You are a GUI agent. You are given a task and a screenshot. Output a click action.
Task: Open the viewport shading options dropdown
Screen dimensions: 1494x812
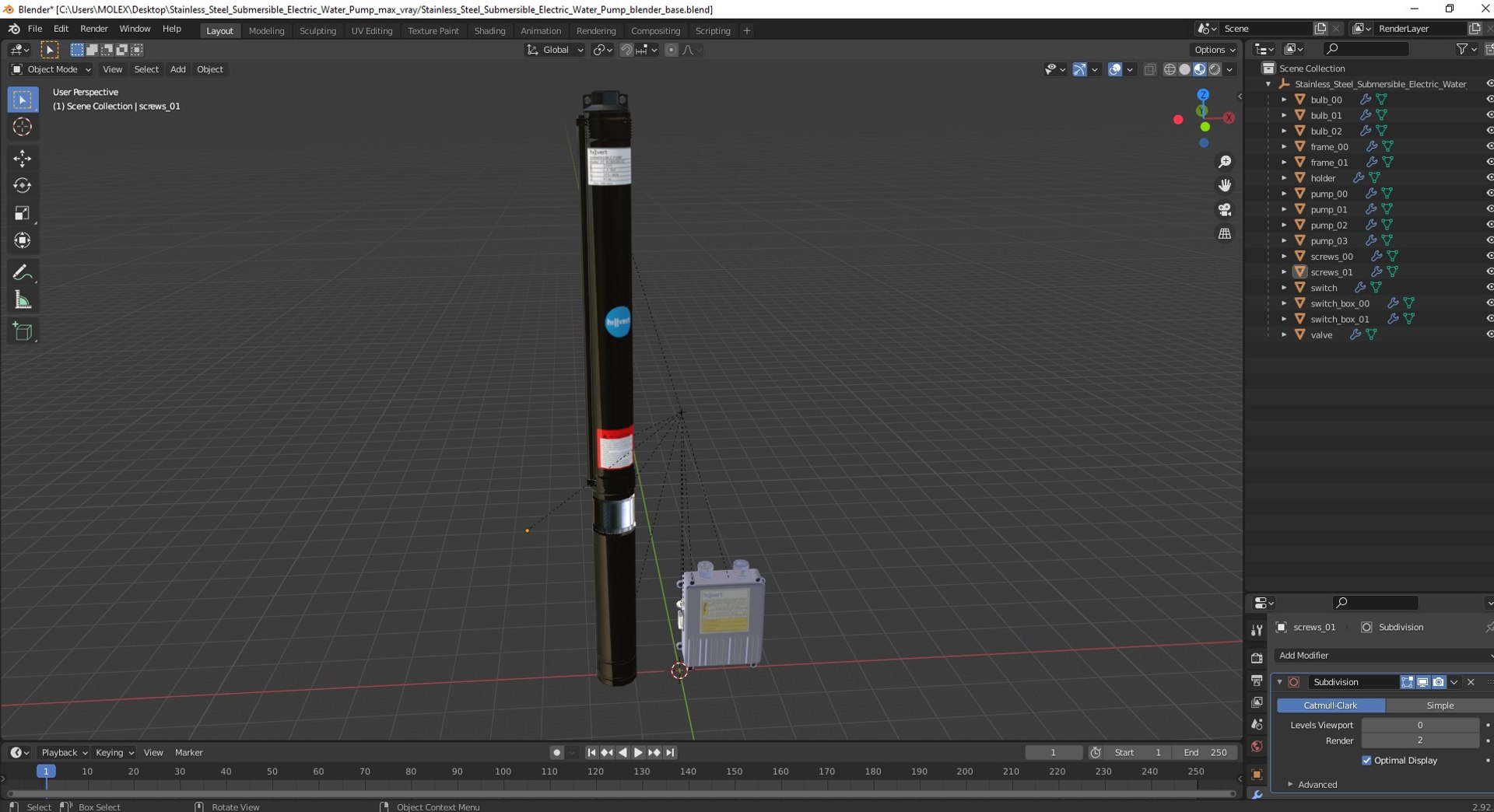[x=1230, y=70]
